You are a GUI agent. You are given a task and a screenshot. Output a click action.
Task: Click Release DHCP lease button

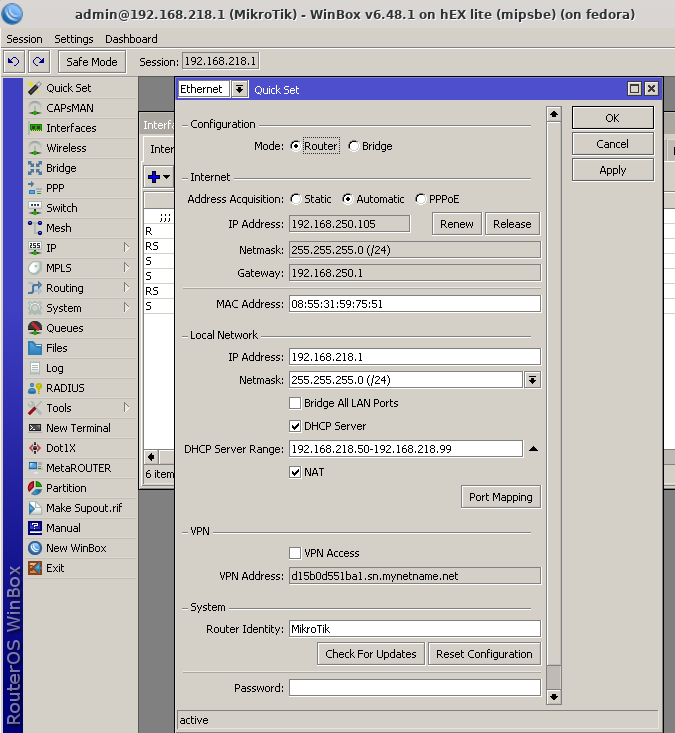pos(512,224)
